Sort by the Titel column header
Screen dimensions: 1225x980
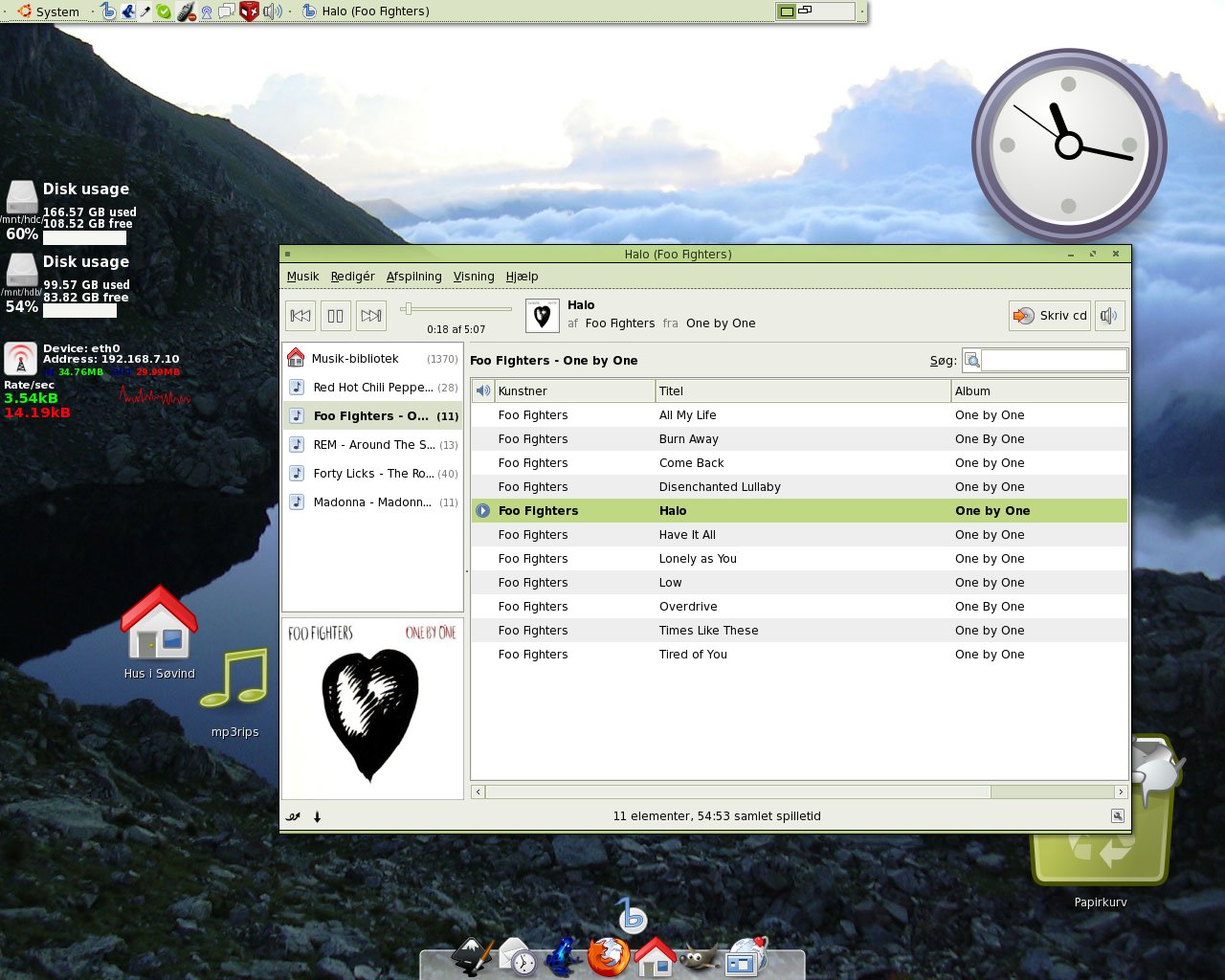803,390
